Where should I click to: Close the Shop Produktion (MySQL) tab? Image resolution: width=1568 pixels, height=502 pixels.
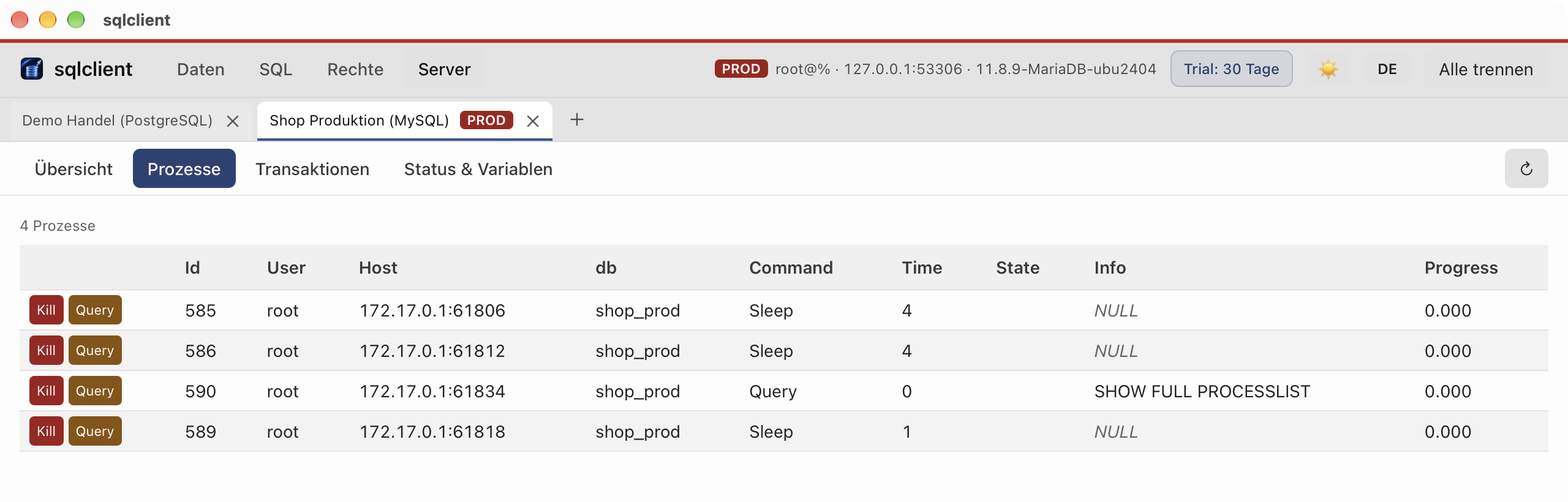tap(533, 121)
